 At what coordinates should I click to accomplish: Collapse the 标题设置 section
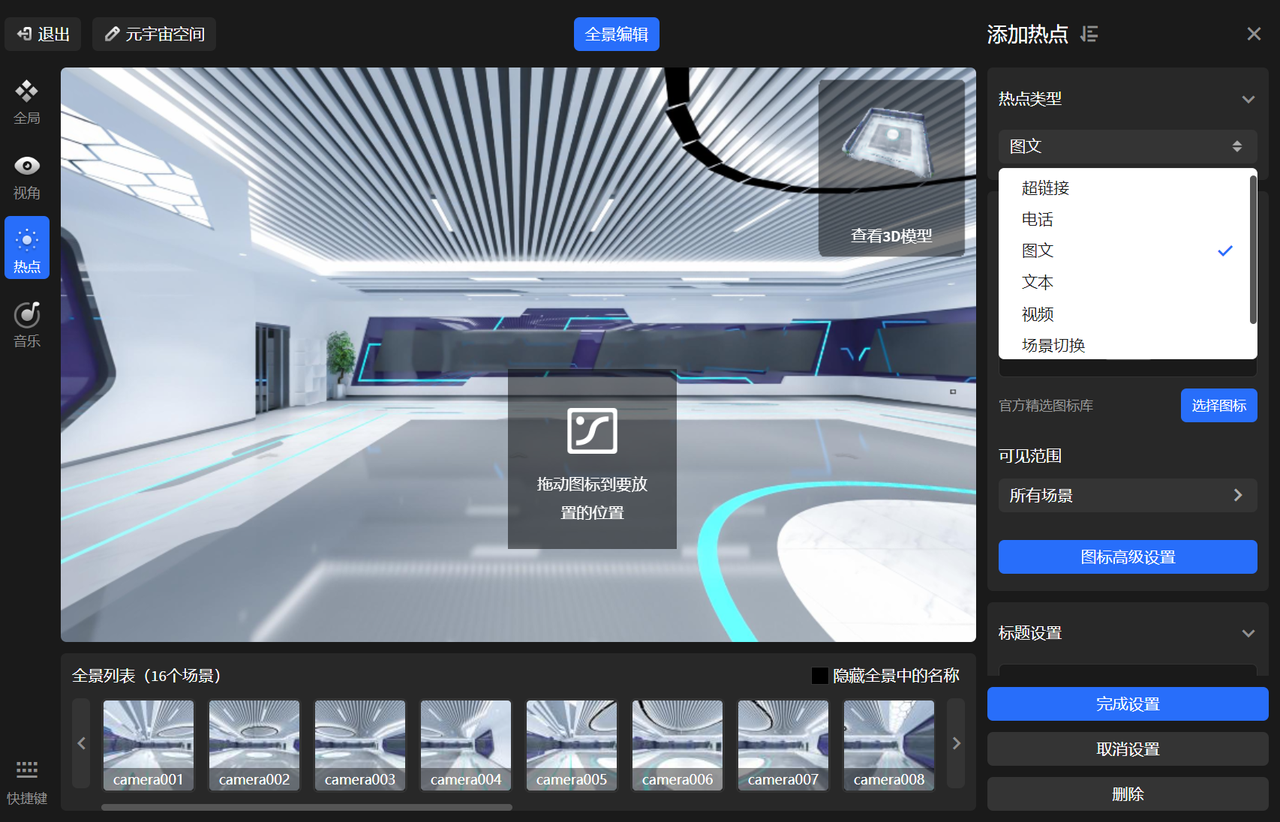pyautogui.click(x=1248, y=633)
